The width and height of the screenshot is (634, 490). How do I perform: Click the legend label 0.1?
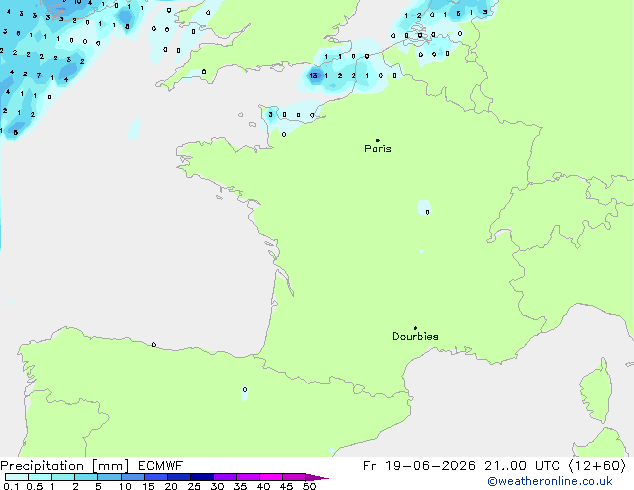[x=11, y=486]
